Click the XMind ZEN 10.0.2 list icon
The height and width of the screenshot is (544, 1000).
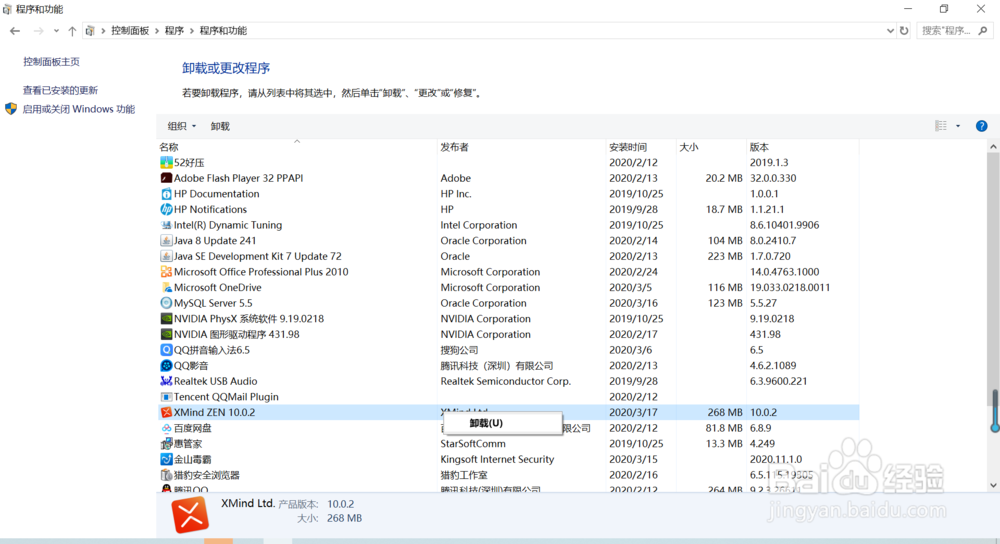point(166,413)
